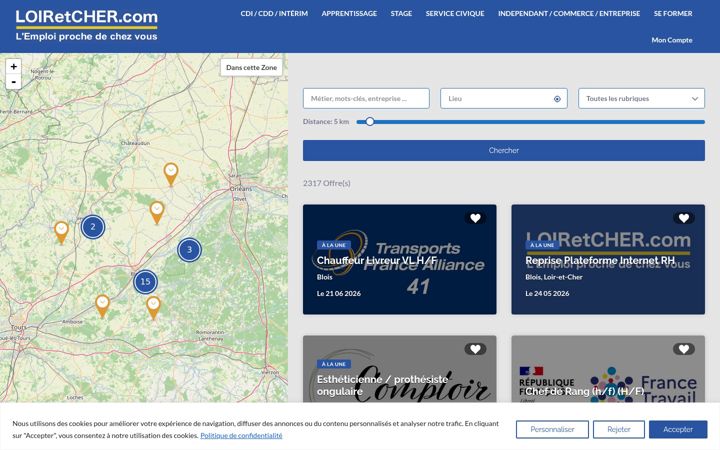Open the Chauffeur Livreur VL H/F offer
720x450 pixels.
tap(377, 260)
